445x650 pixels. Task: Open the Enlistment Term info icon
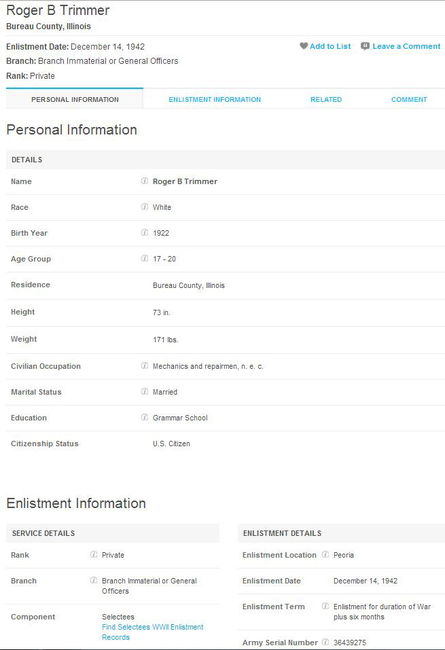[x=326, y=606]
